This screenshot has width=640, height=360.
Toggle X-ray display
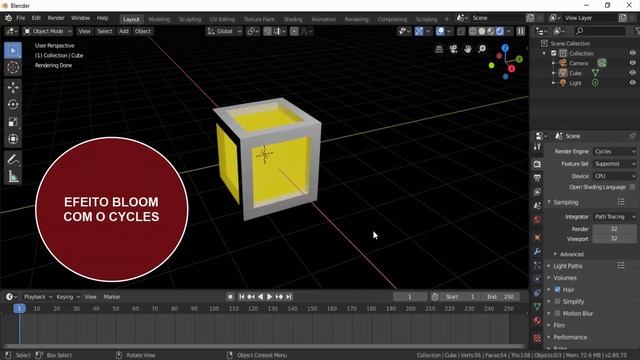(x=461, y=31)
